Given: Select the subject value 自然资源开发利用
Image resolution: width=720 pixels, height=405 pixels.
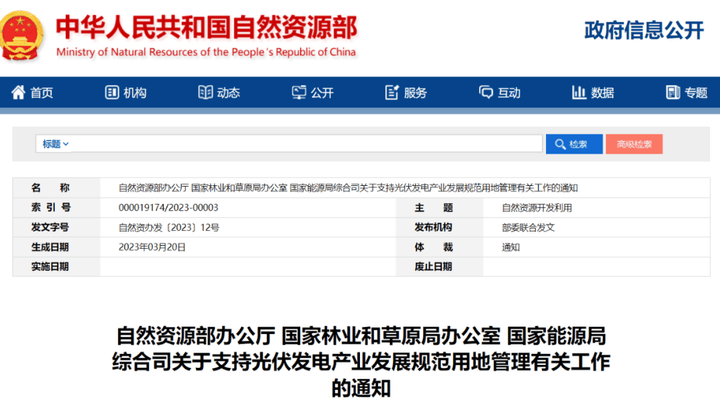Looking at the screenshot, I should tap(537, 208).
